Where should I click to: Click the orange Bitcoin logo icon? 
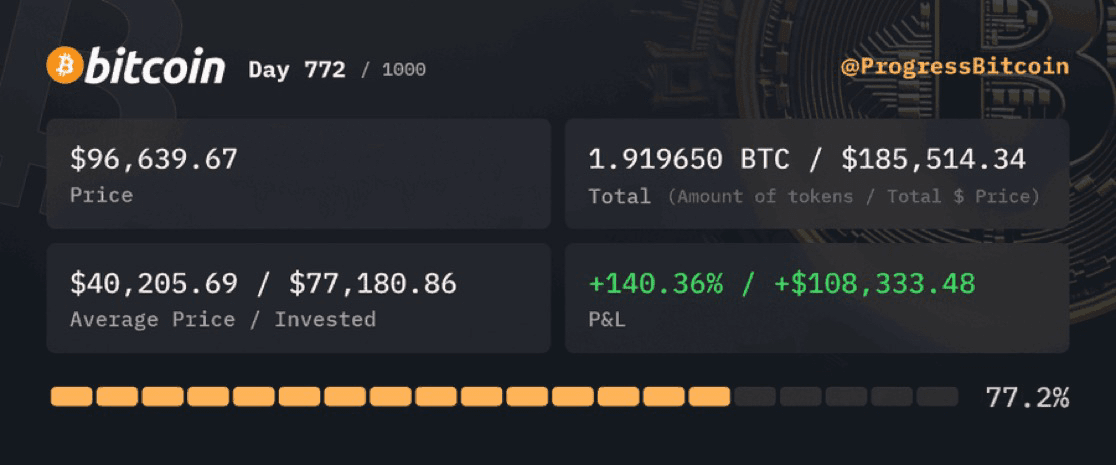[x=65, y=66]
